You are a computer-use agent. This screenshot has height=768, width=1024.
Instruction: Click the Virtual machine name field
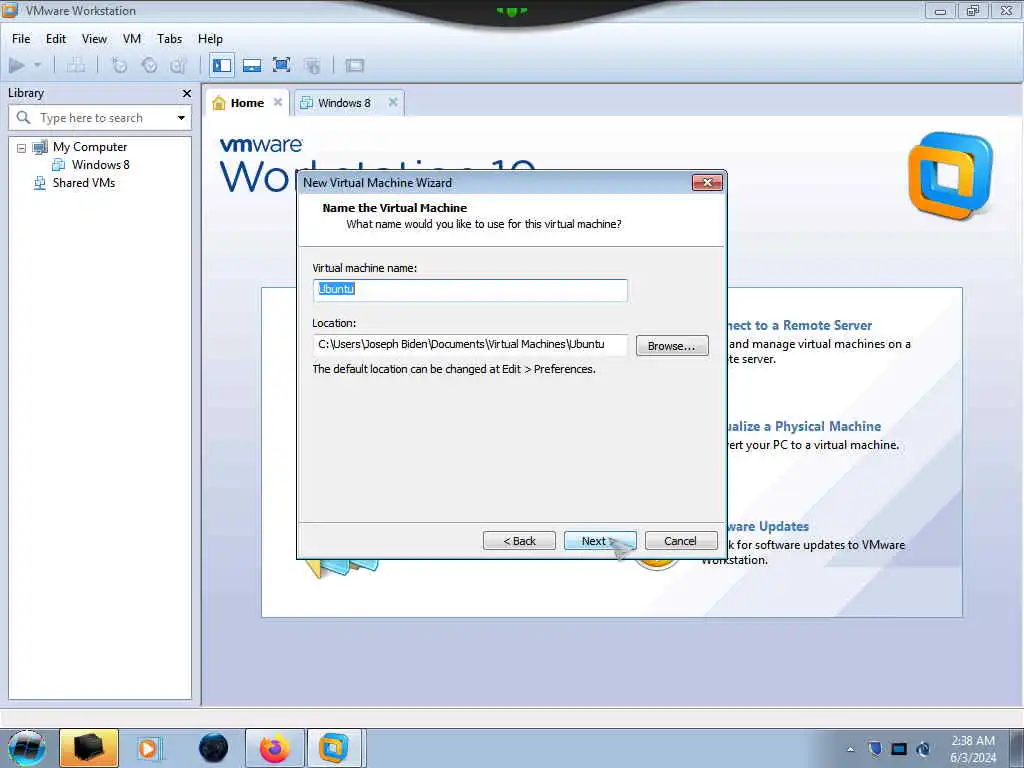470,290
